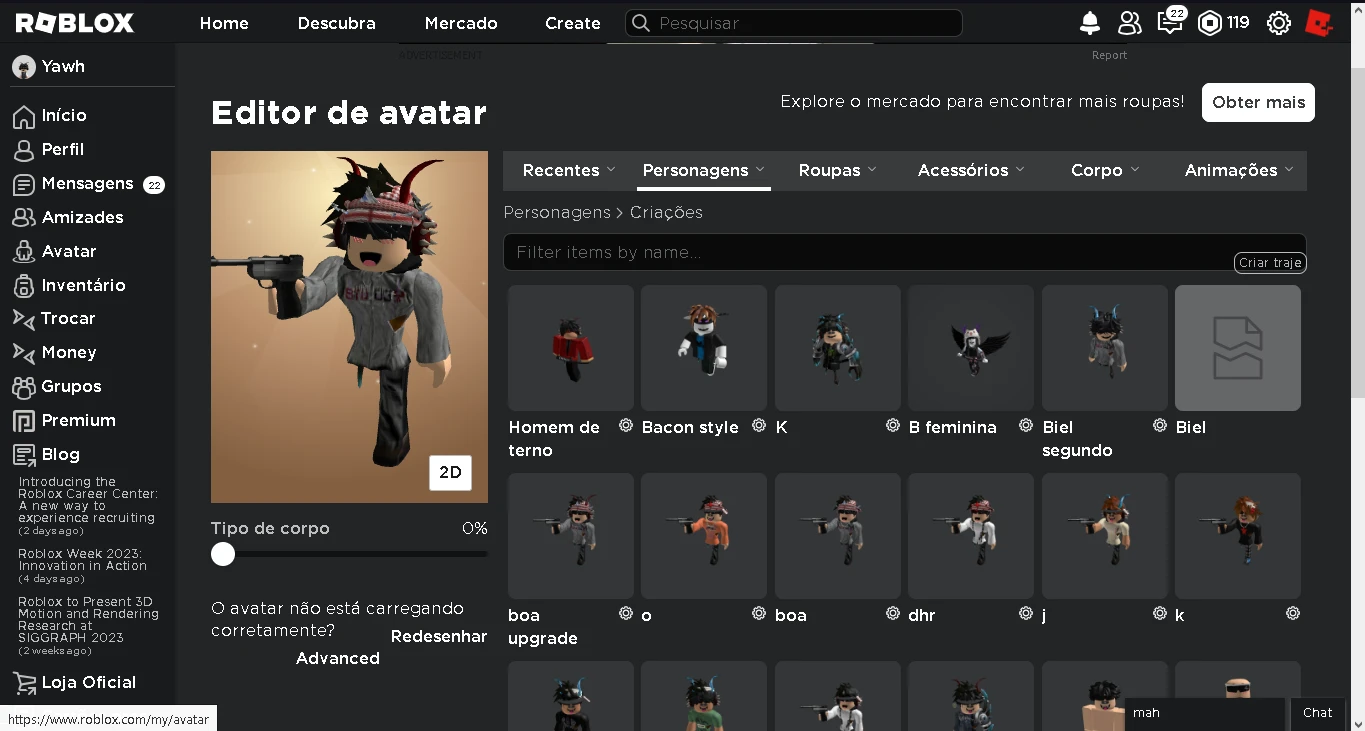The image size is (1365, 731).
Task: Open blog post about SIGGRAPH 2023
Action: tap(88, 620)
